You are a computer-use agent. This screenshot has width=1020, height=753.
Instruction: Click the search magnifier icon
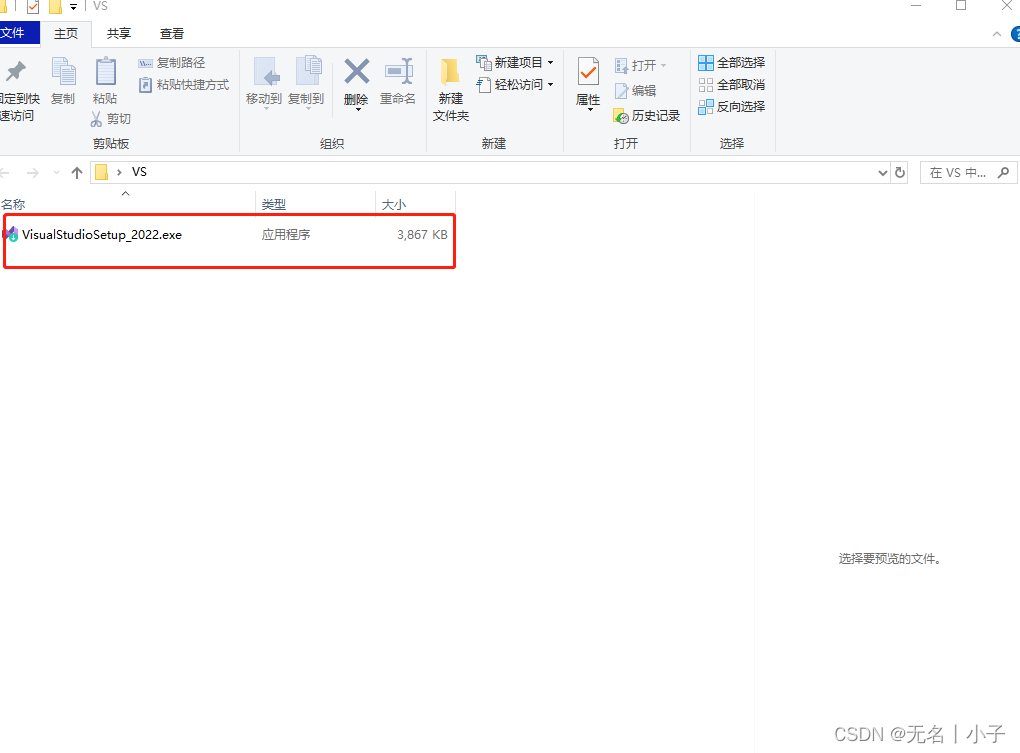(x=1004, y=172)
